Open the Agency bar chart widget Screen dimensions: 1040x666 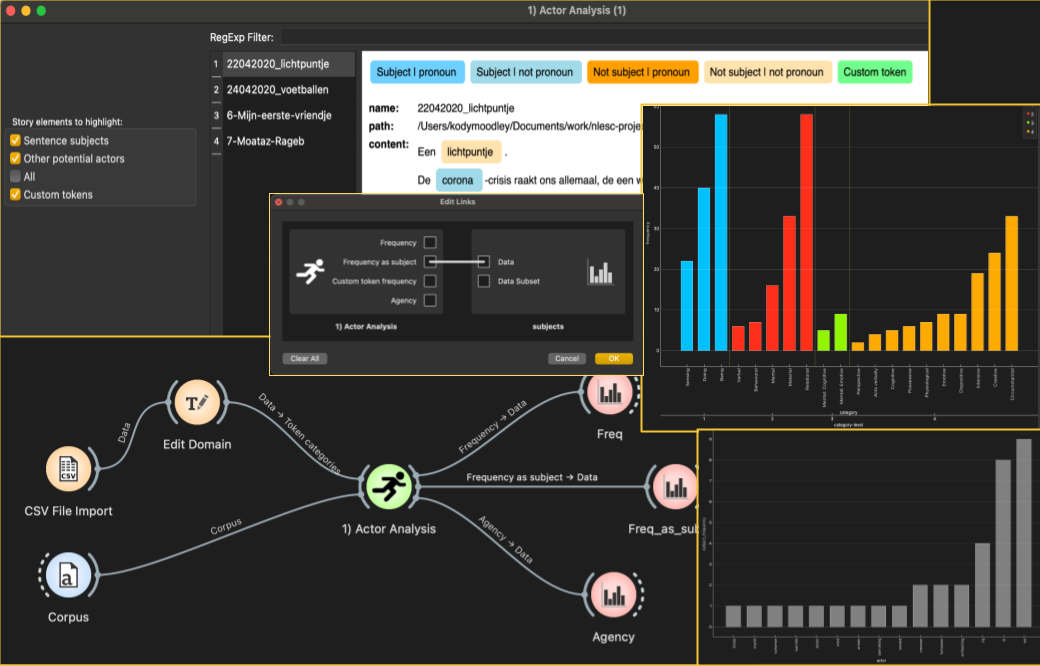[614, 594]
